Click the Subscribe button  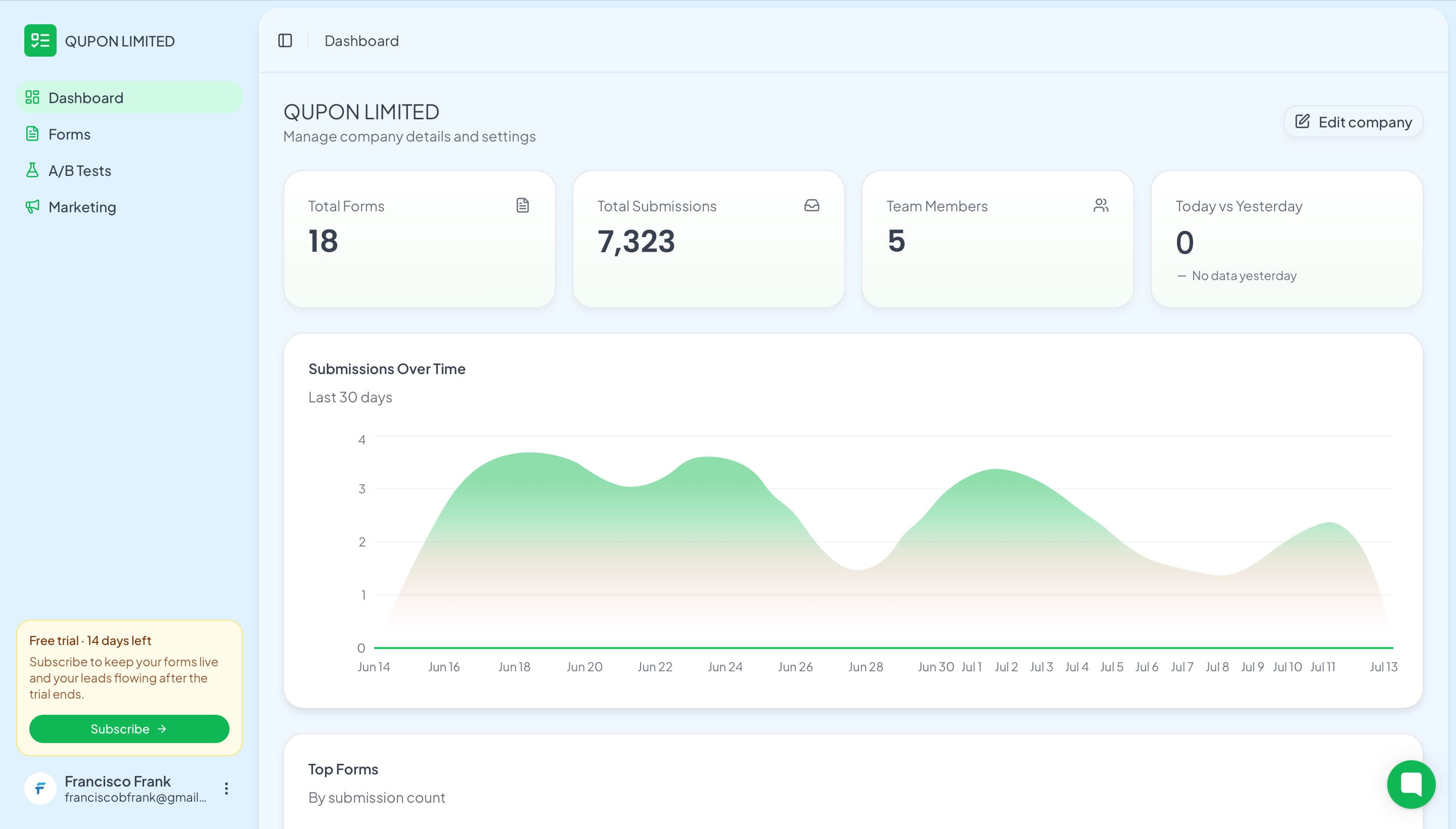[129, 729]
